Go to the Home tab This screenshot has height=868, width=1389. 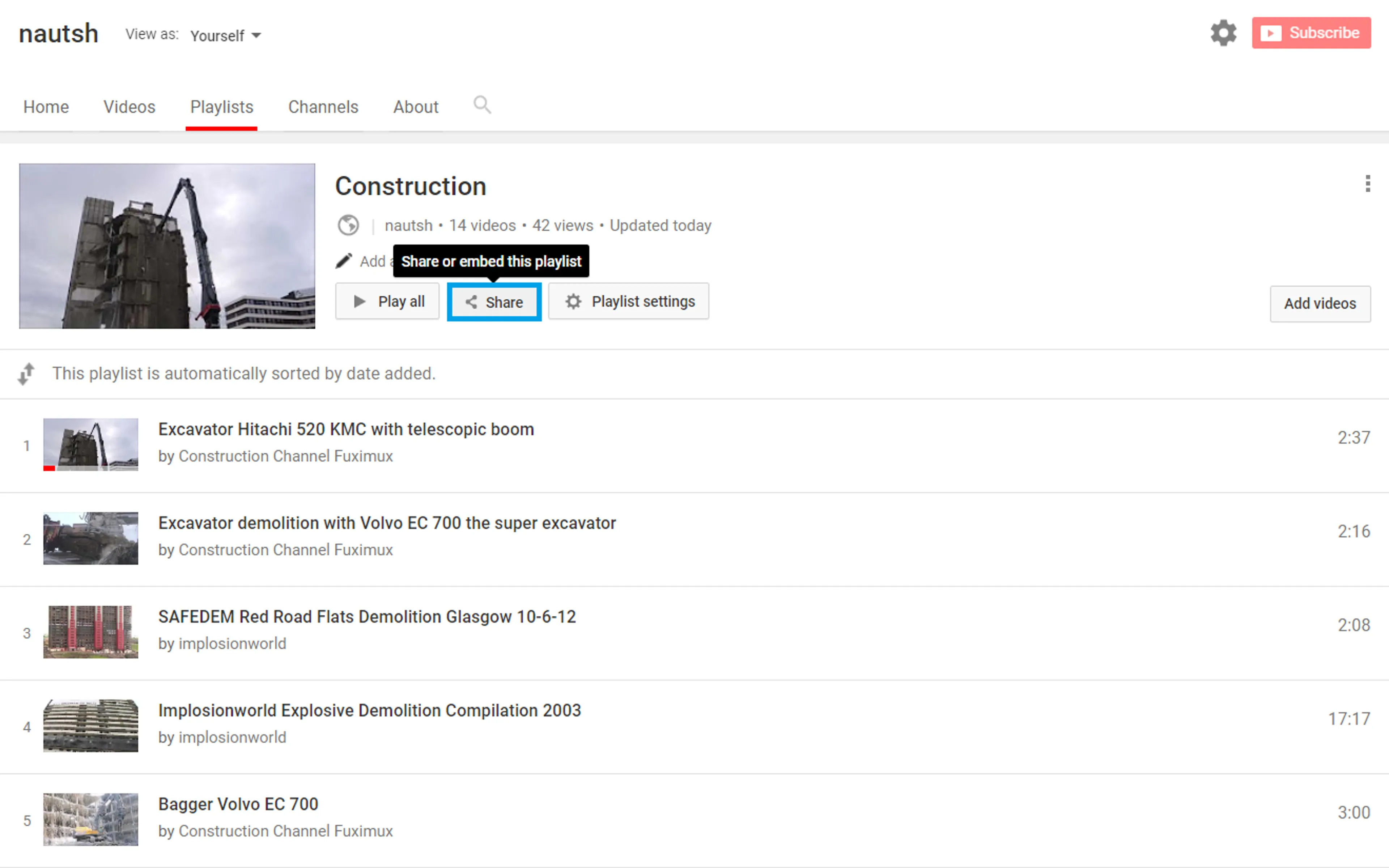[46, 107]
